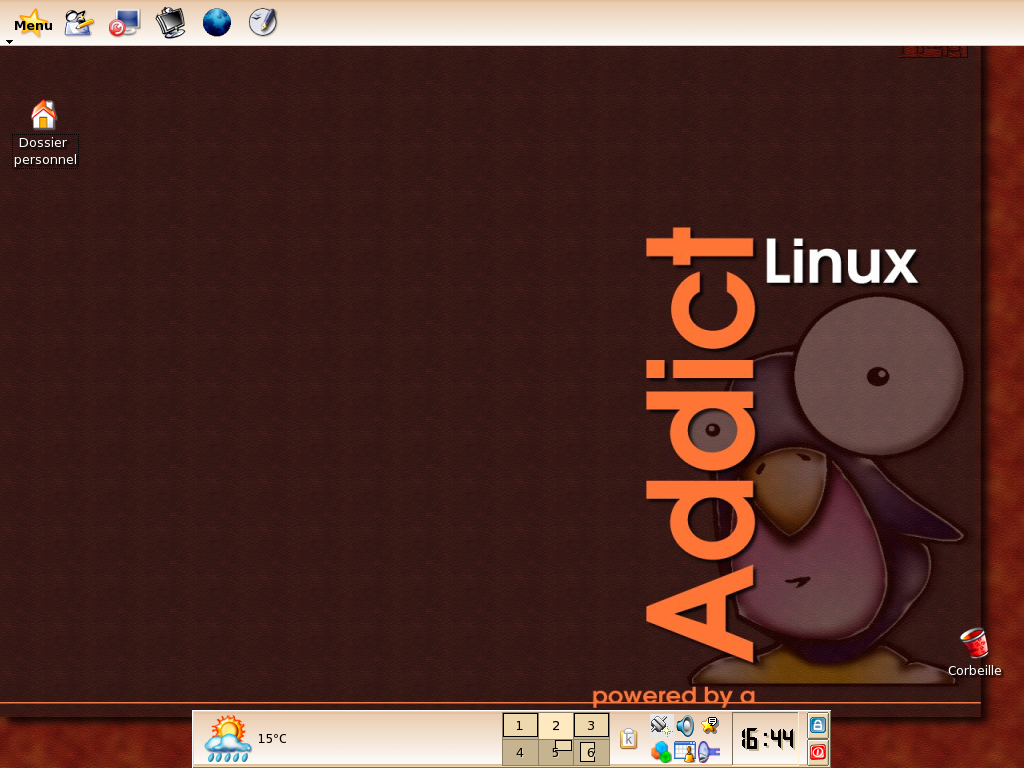
Task: Open the speaker volume mixer icon
Action: click(x=685, y=726)
